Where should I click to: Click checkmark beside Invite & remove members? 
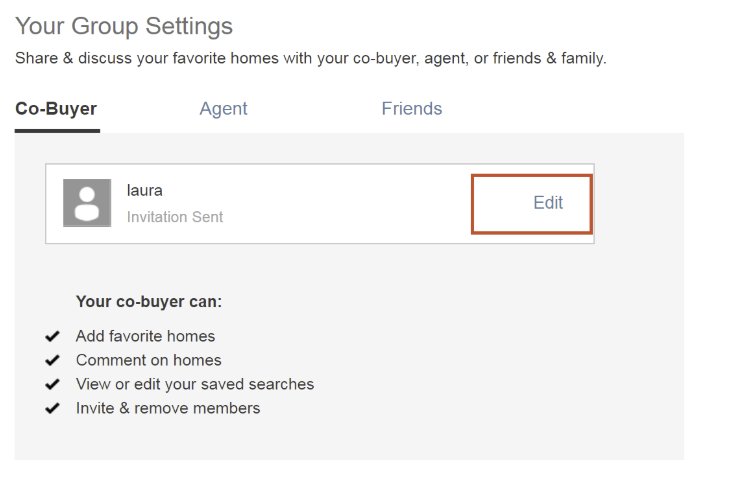pyautogui.click(x=52, y=408)
